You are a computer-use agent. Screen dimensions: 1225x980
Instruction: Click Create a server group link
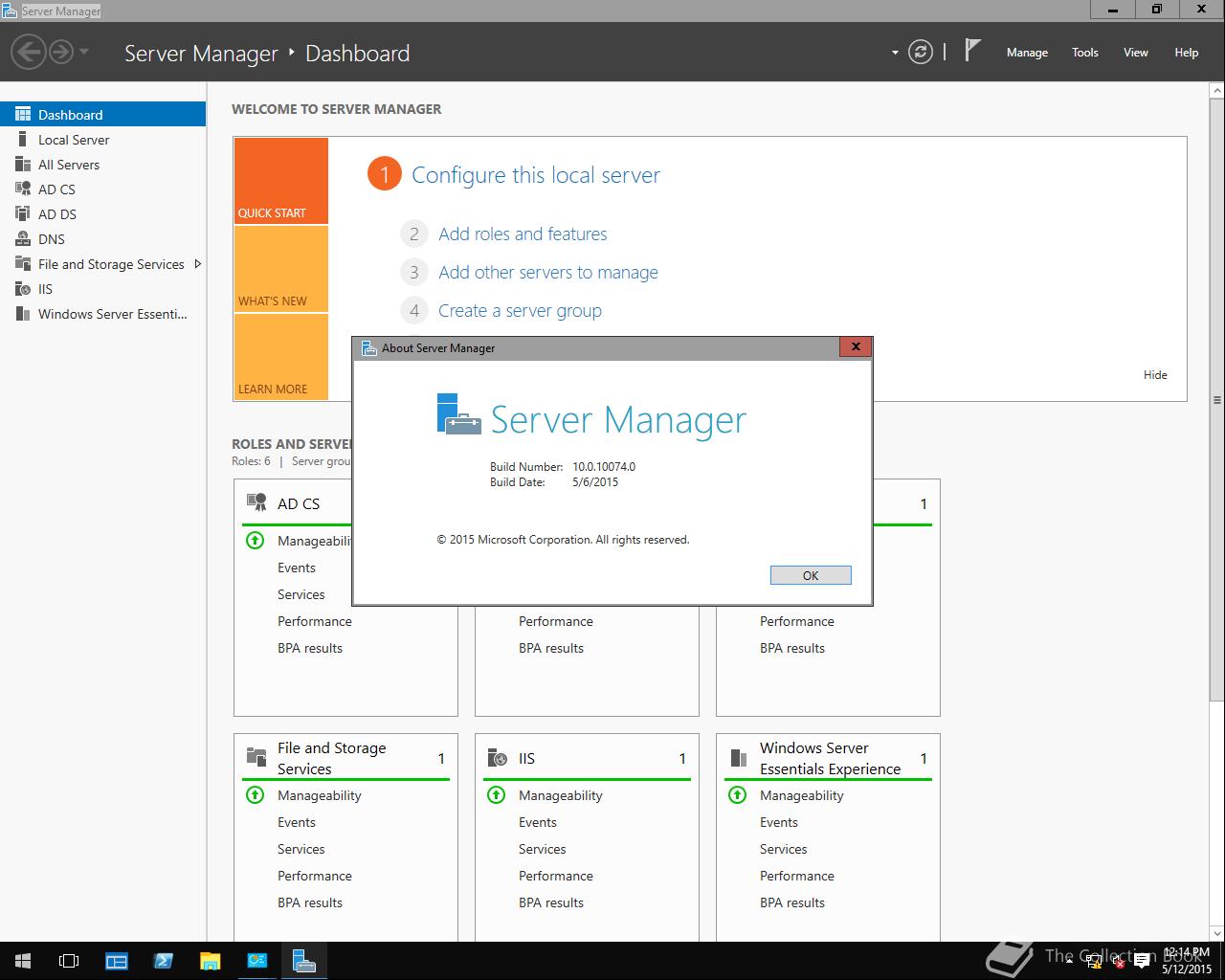coord(520,310)
